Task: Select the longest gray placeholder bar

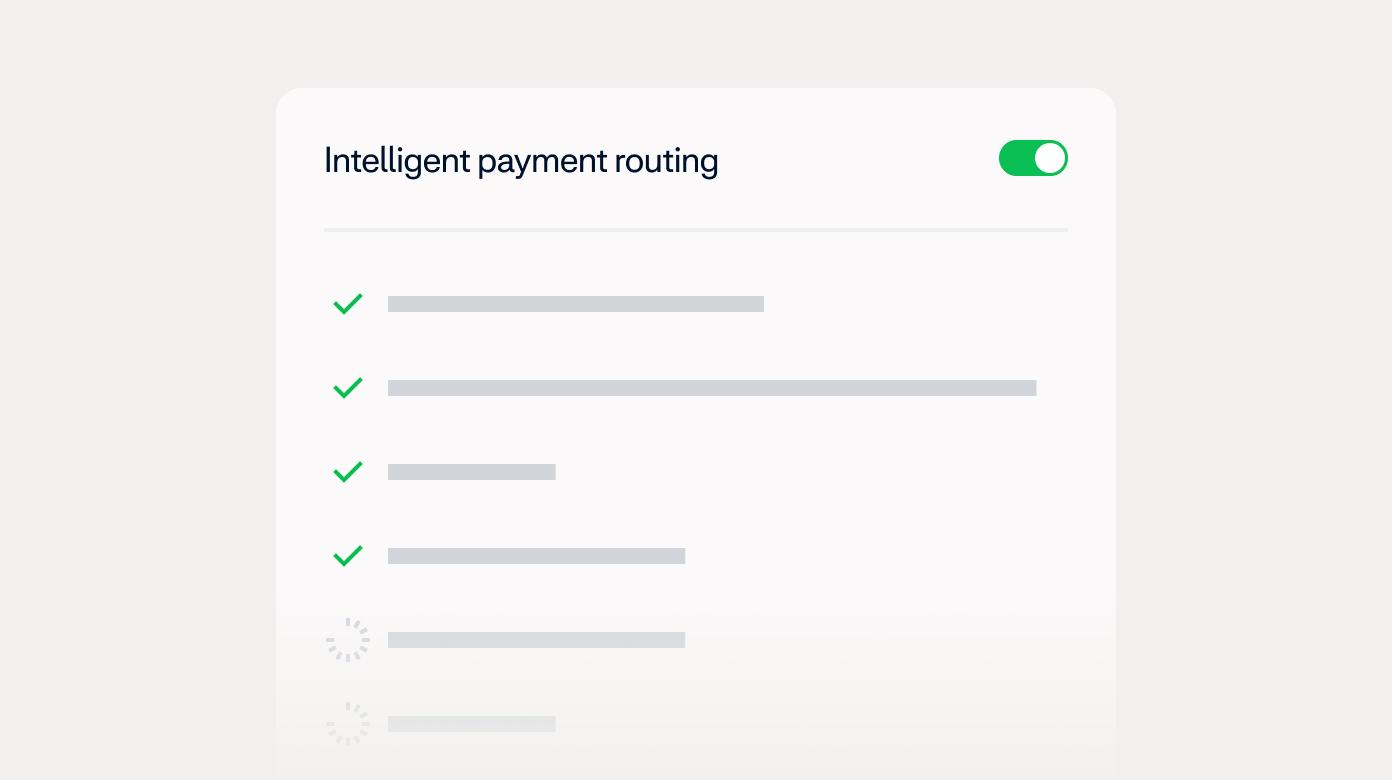Action: (712, 388)
